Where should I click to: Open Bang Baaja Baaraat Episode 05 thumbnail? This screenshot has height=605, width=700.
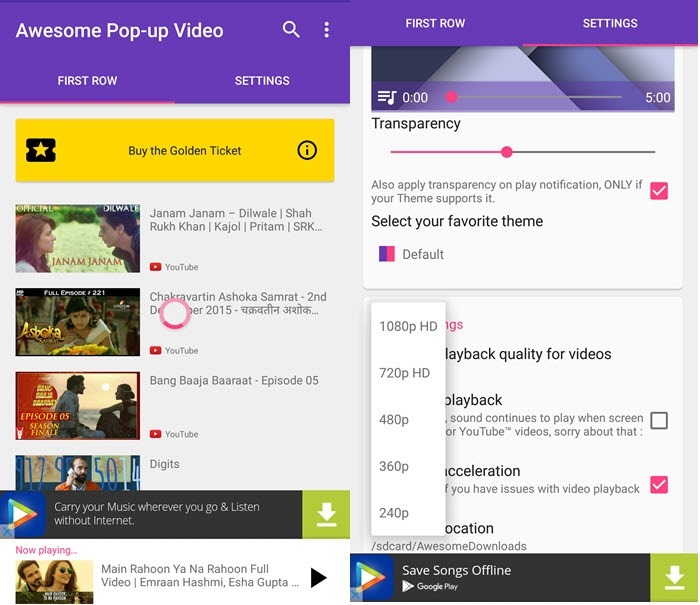pos(78,405)
